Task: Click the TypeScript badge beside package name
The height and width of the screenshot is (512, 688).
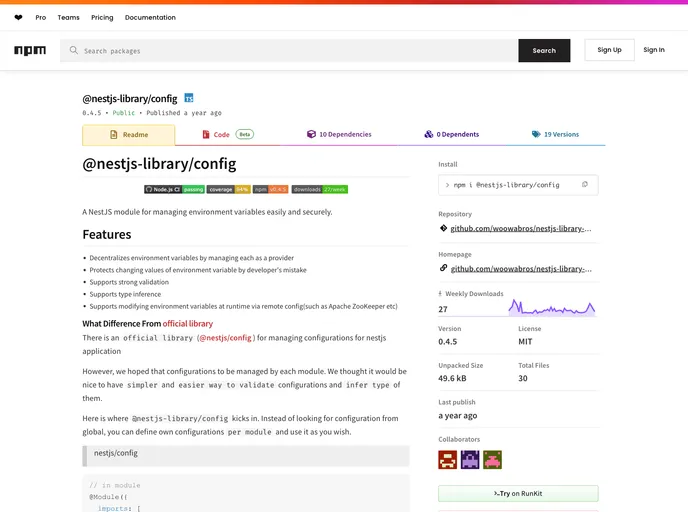Action: [x=189, y=98]
